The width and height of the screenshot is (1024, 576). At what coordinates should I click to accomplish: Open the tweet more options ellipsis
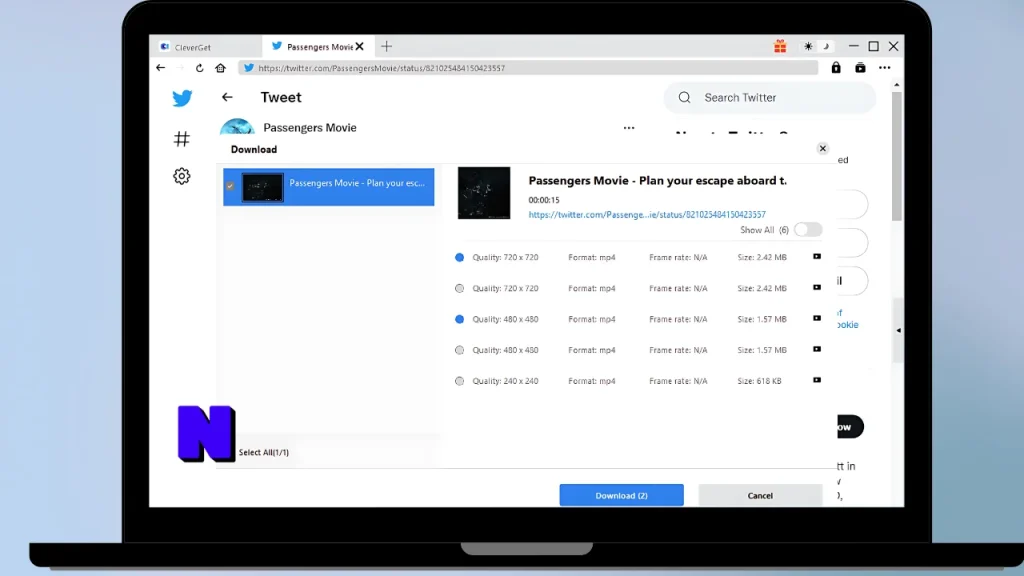coord(629,128)
